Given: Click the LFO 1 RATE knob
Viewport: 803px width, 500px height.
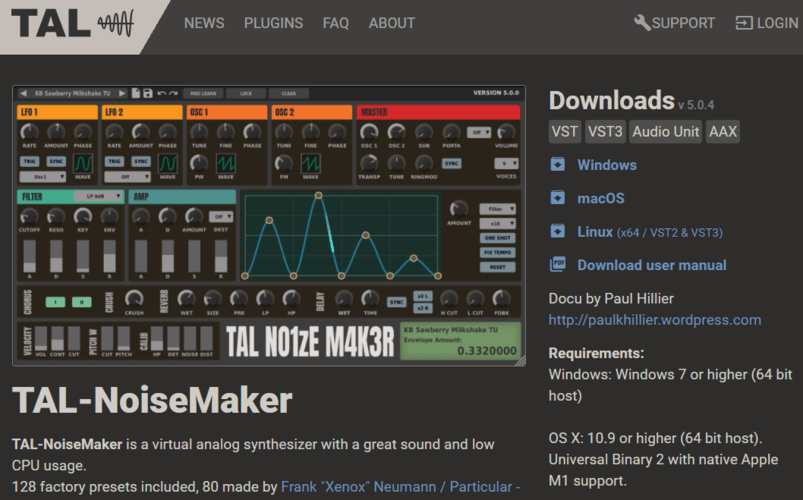Looking at the screenshot, I should tap(29, 132).
